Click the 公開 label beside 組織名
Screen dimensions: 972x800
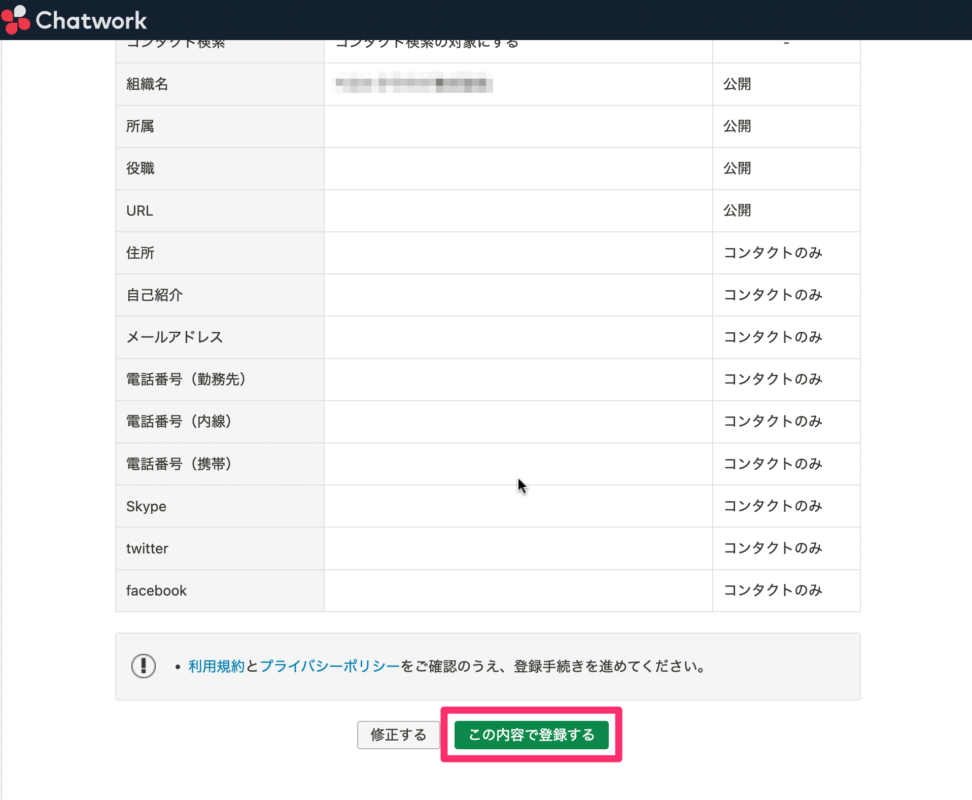click(736, 84)
